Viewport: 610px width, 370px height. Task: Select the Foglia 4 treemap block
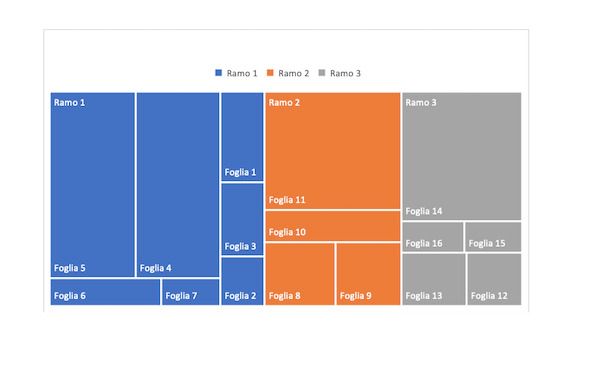(178, 185)
